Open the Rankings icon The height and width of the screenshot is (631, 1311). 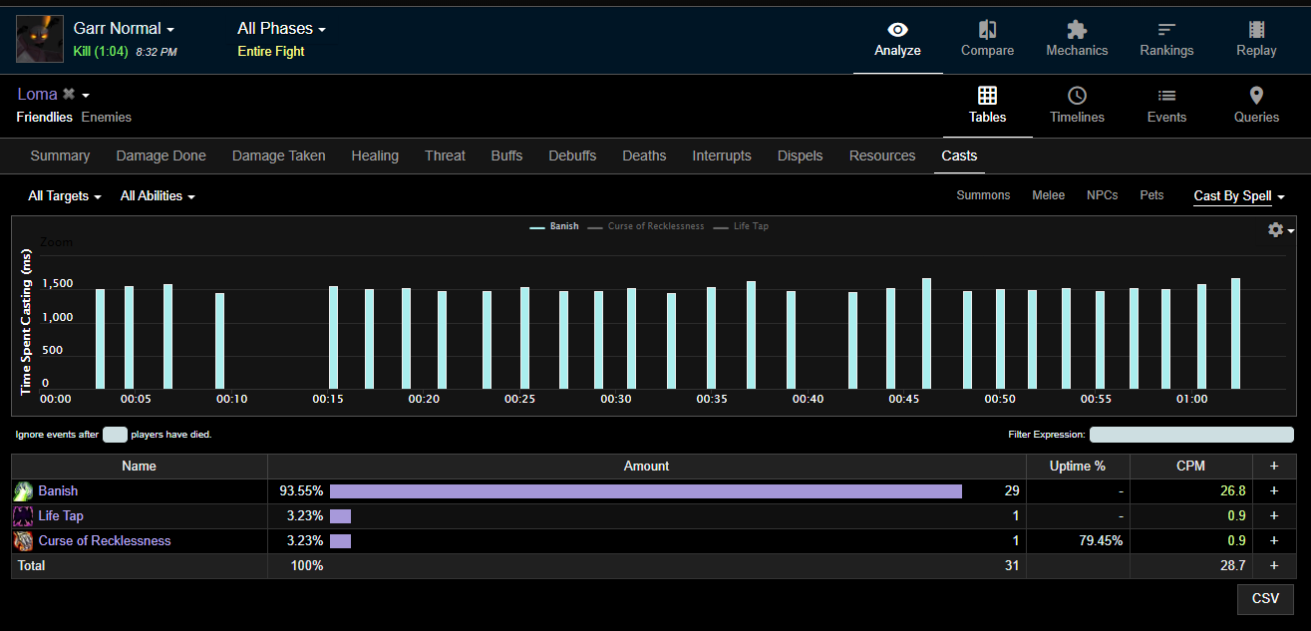(1166, 30)
